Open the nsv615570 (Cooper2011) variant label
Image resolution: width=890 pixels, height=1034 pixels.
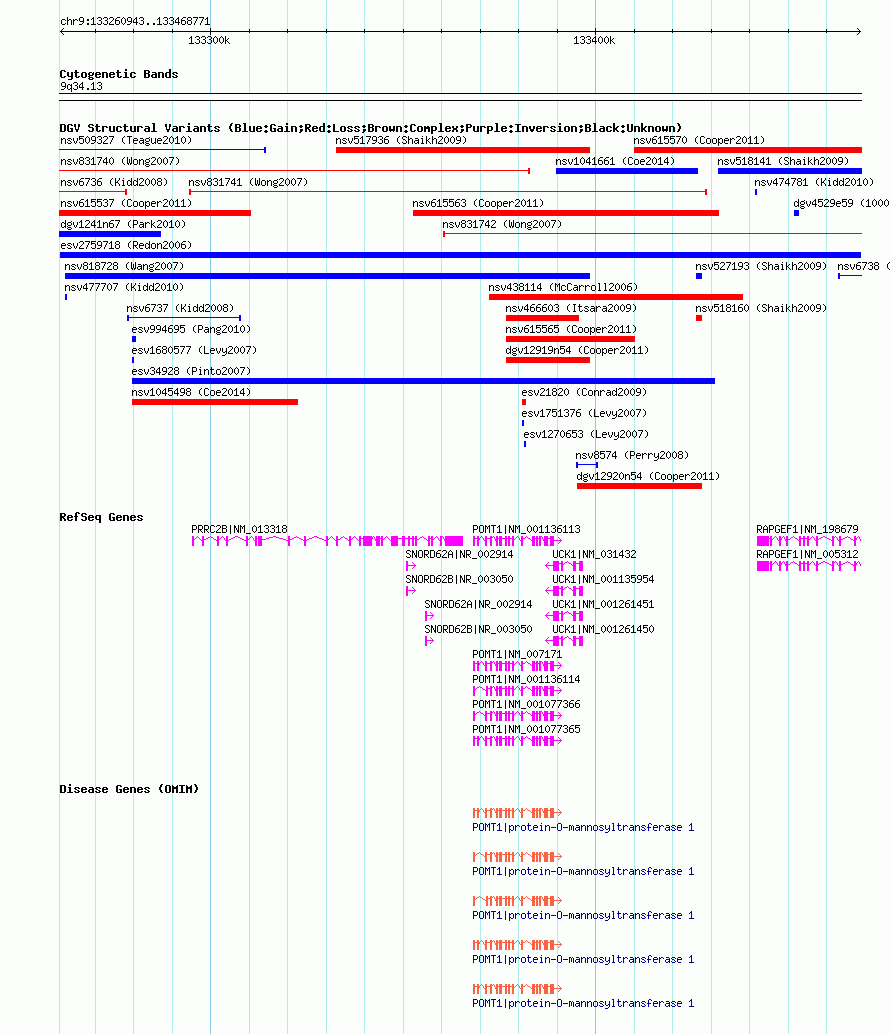(x=699, y=140)
